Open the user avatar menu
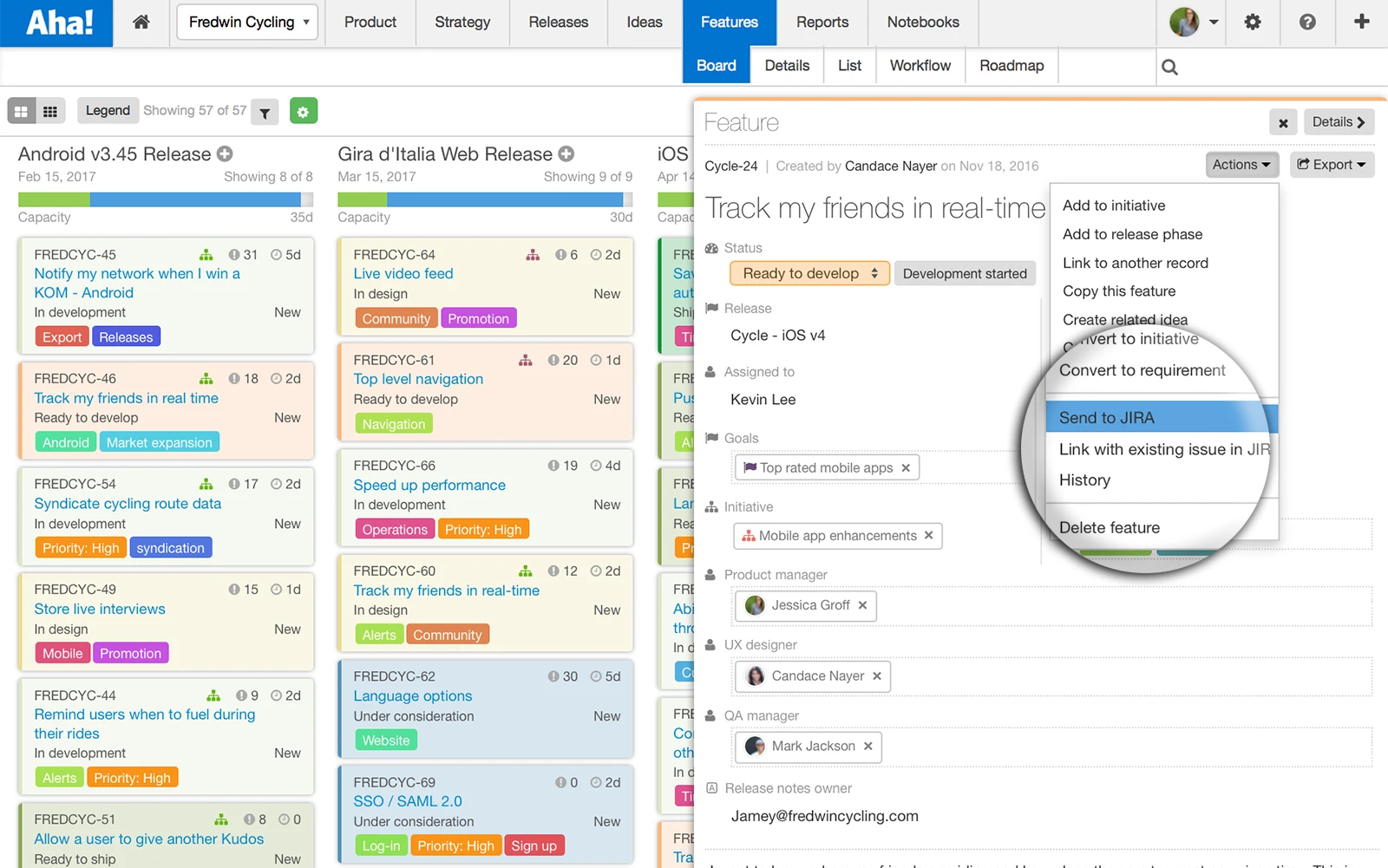The image size is (1388, 868). [1194, 23]
